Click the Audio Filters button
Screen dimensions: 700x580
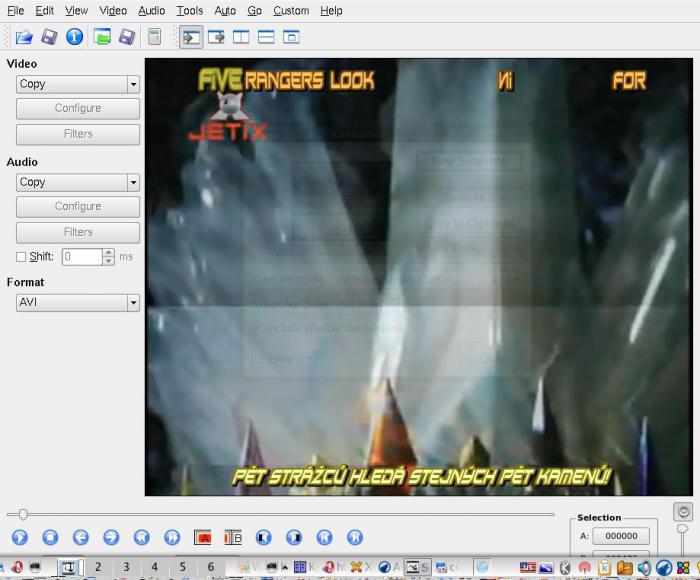click(78, 232)
